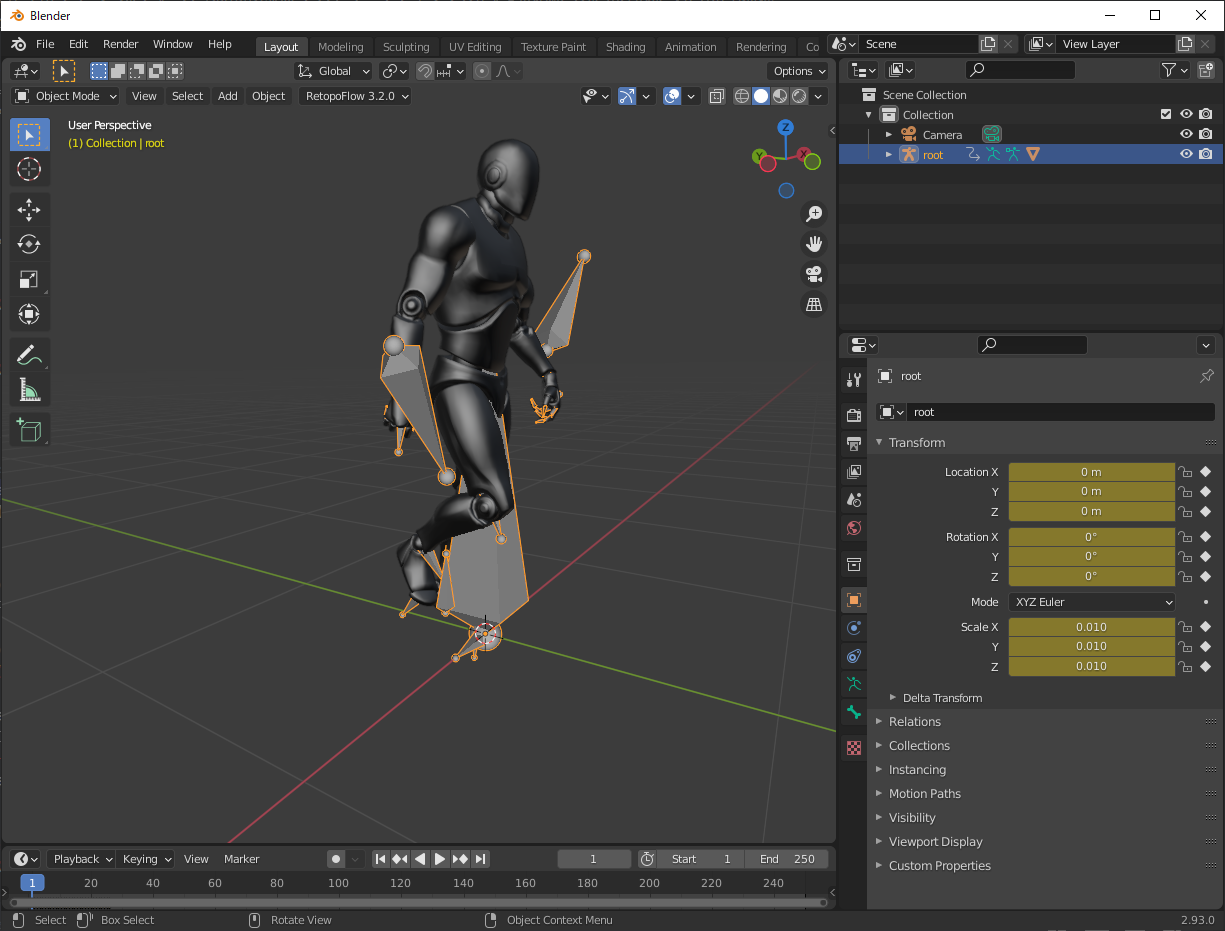Image resolution: width=1225 pixels, height=931 pixels.
Task: Open the Armature object data tab
Action: click(x=854, y=684)
